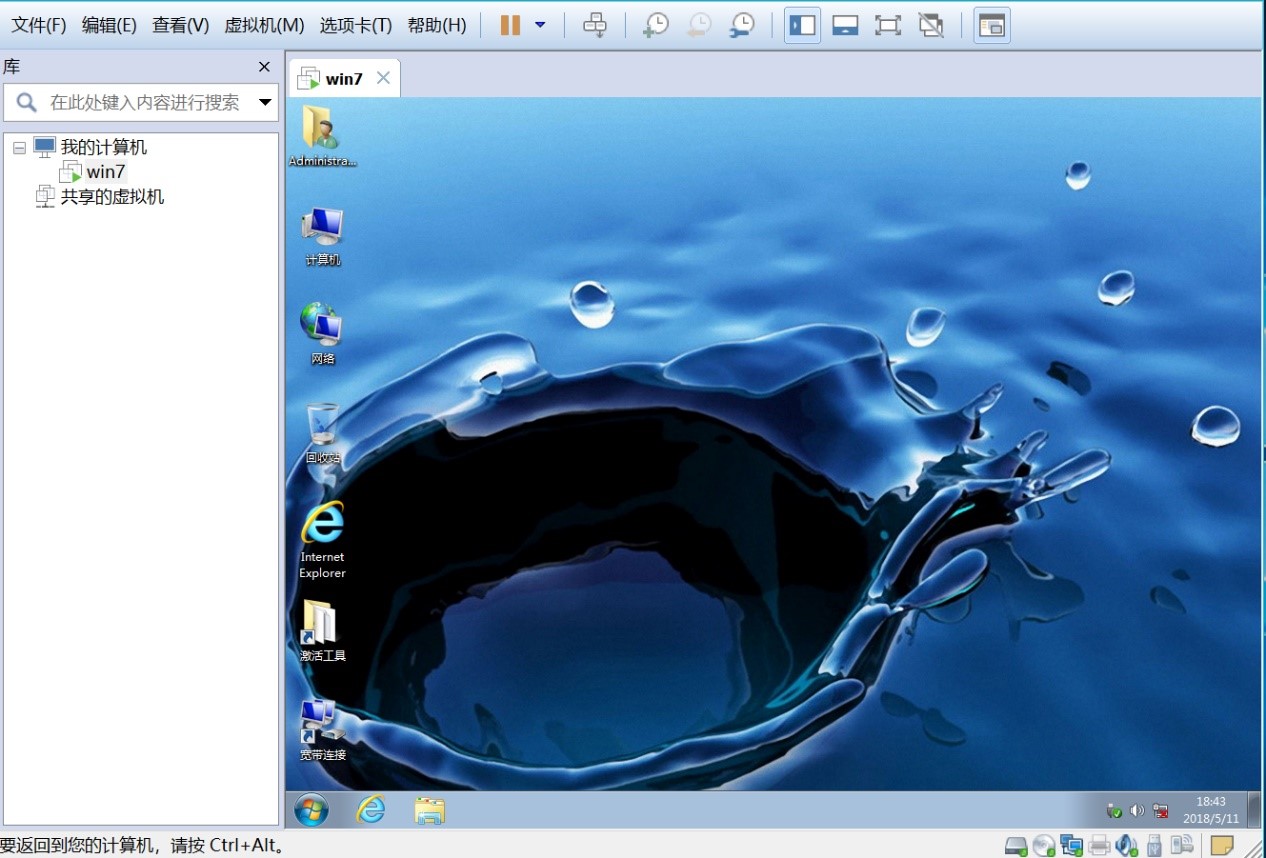Click the Unity mode toolbar icon
Image resolution: width=1266 pixels, height=858 pixels.
point(931,25)
